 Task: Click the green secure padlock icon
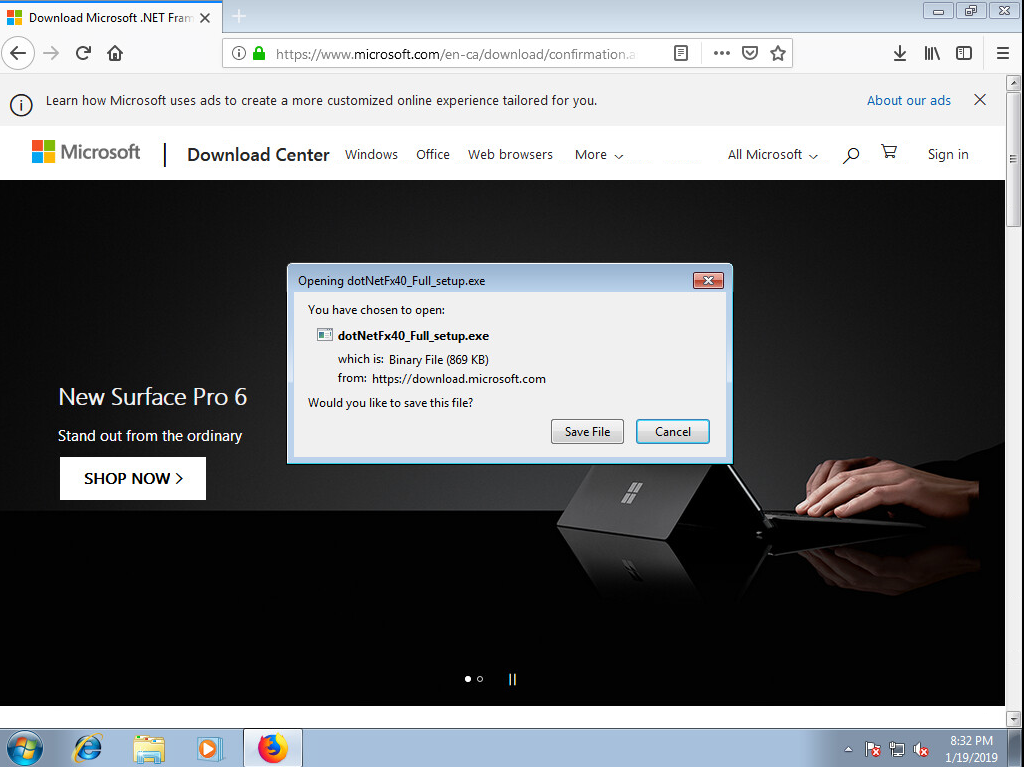tap(259, 54)
